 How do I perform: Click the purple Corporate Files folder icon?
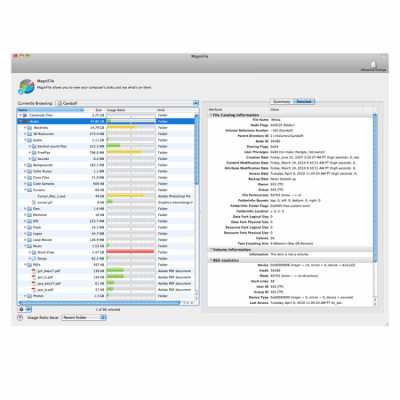(x=25, y=115)
